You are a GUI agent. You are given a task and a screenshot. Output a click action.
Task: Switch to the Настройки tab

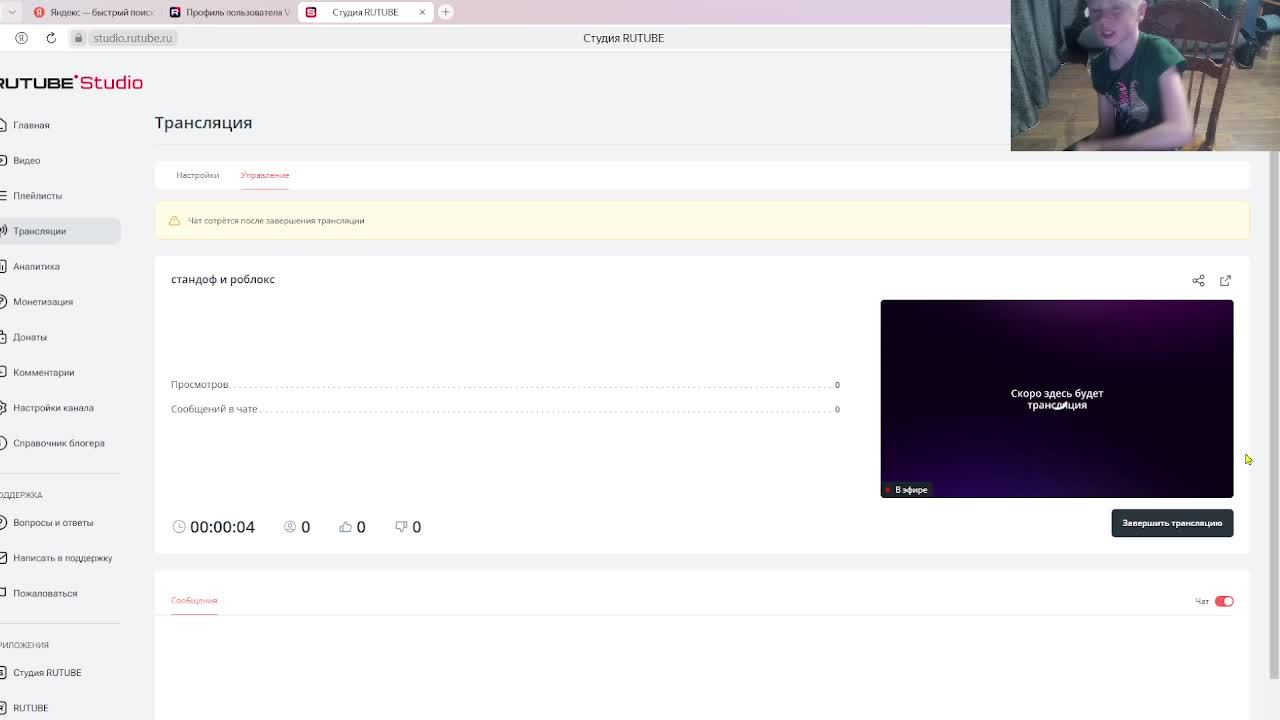click(x=198, y=175)
